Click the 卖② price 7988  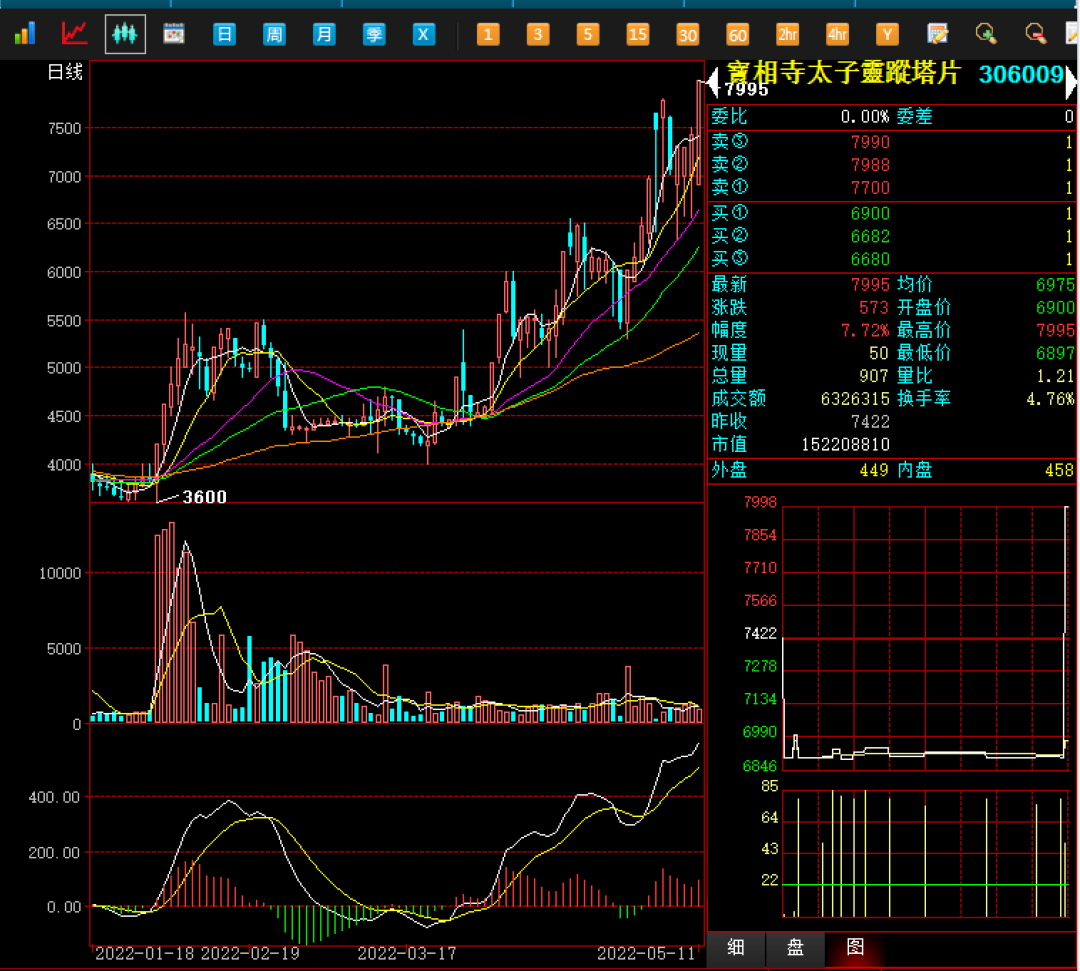pyautogui.click(x=870, y=165)
